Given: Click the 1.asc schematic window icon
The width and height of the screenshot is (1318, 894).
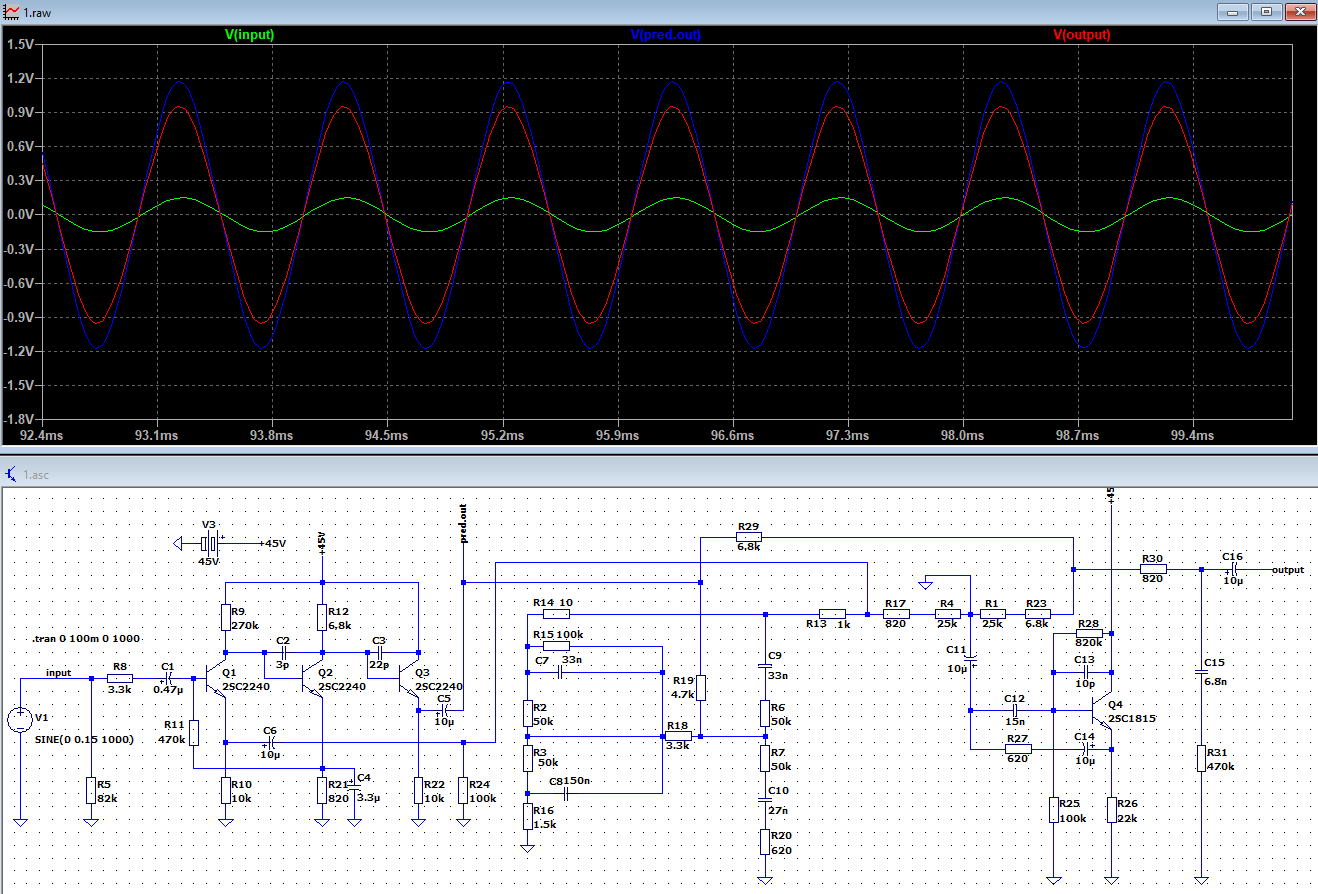Looking at the screenshot, I should (12, 473).
